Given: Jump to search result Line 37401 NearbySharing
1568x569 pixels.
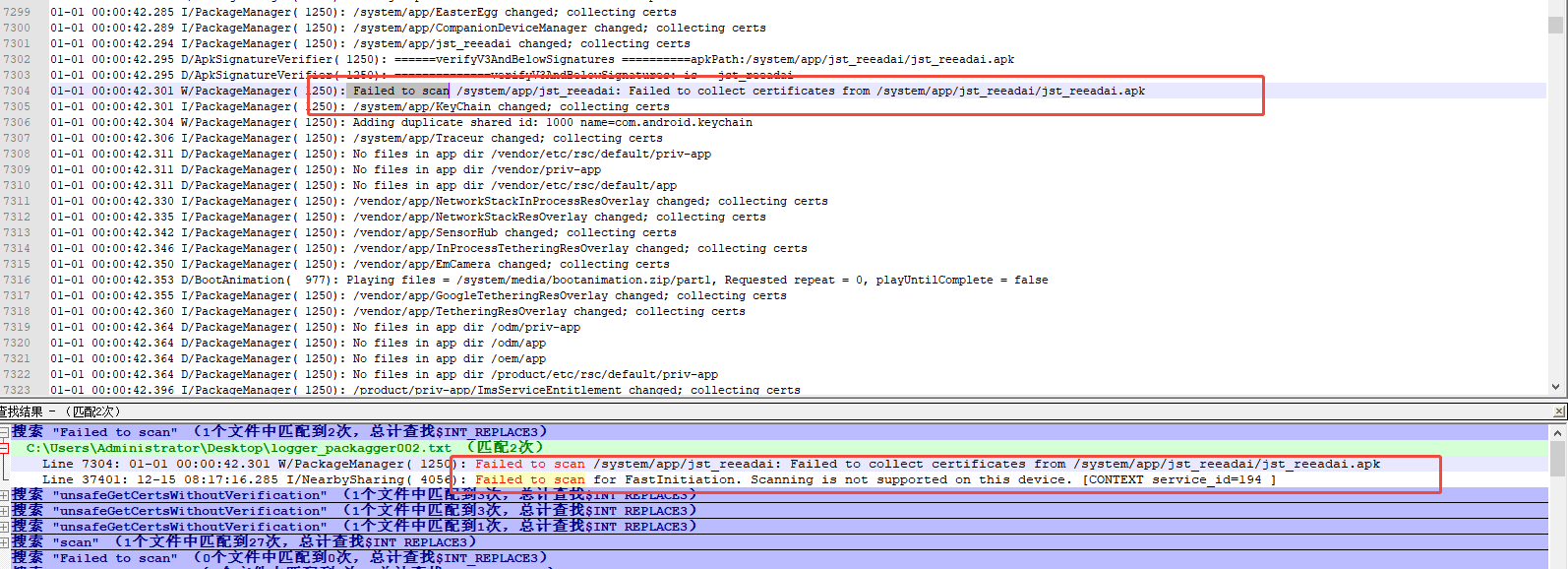Looking at the screenshot, I should pos(659,479).
